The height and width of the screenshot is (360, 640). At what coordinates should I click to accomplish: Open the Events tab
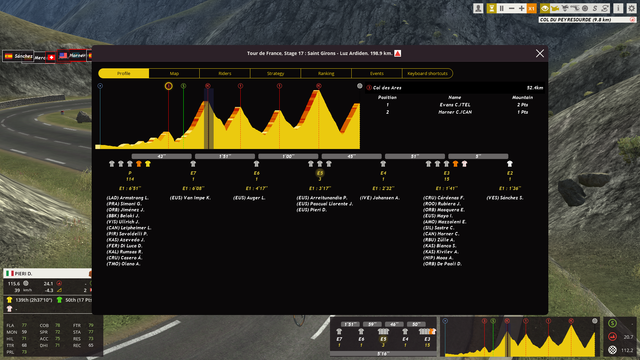(x=377, y=73)
